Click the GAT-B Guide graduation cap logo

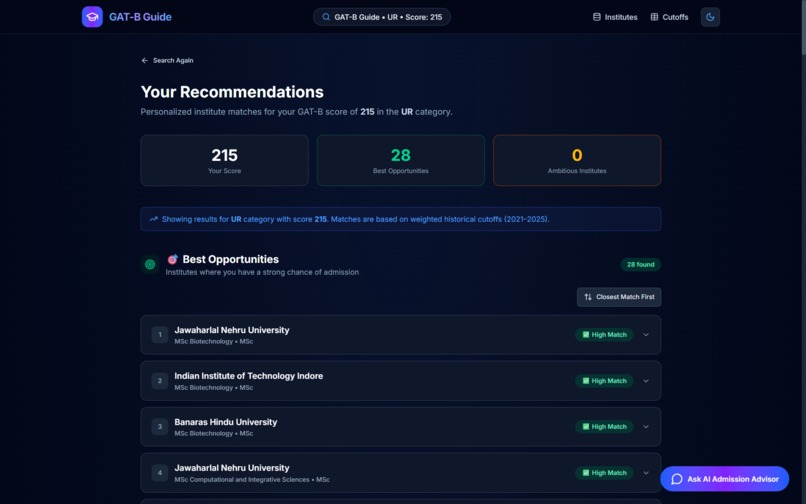point(93,17)
